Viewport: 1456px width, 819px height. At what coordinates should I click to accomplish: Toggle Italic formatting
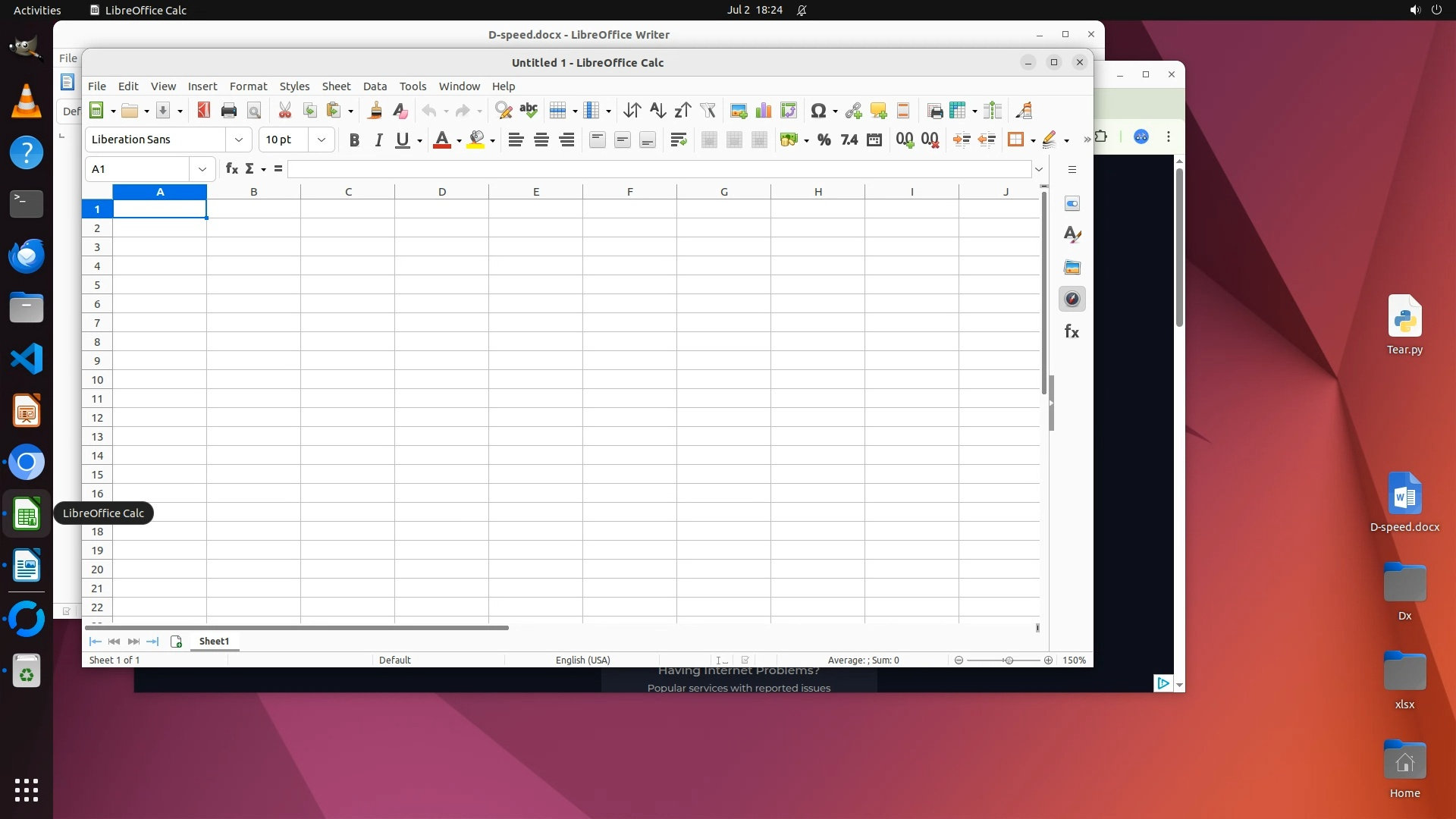pyautogui.click(x=378, y=140)
